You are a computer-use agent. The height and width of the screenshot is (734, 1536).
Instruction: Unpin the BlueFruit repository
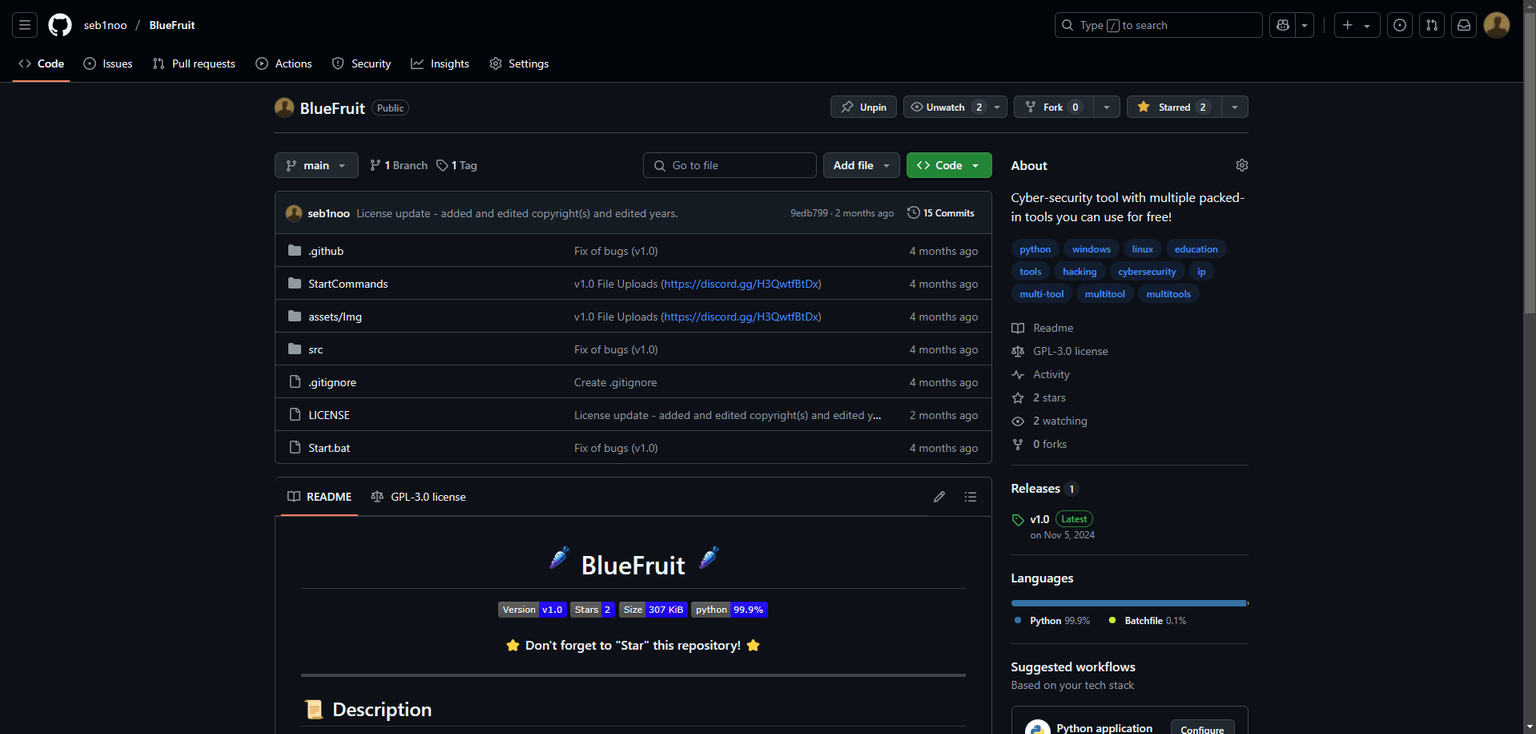click(862, 106)
